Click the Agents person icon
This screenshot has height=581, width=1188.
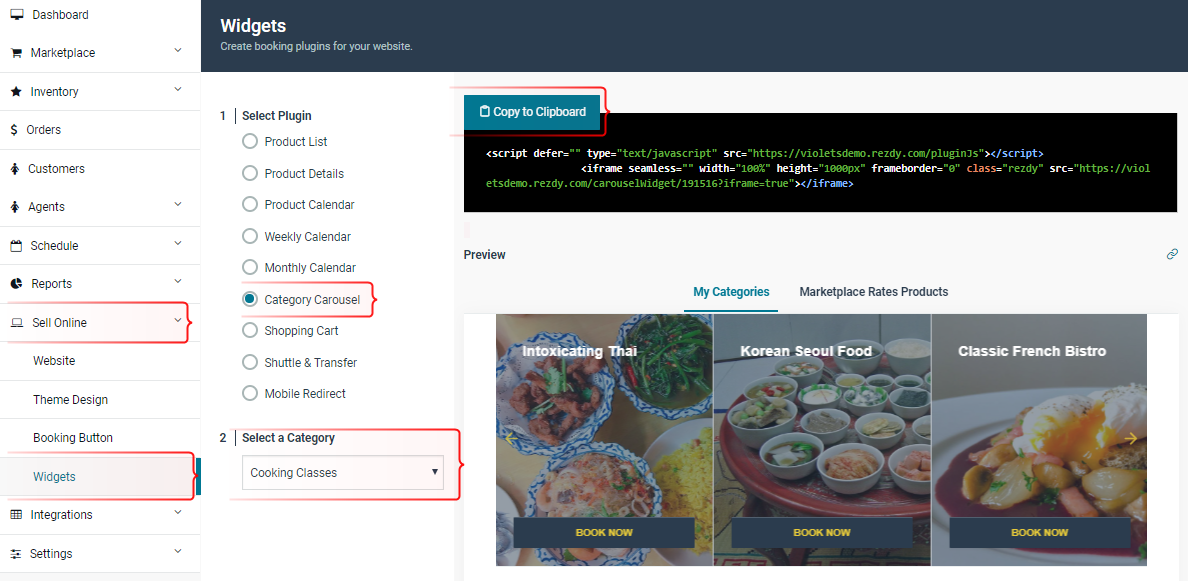tap(14, 207)
